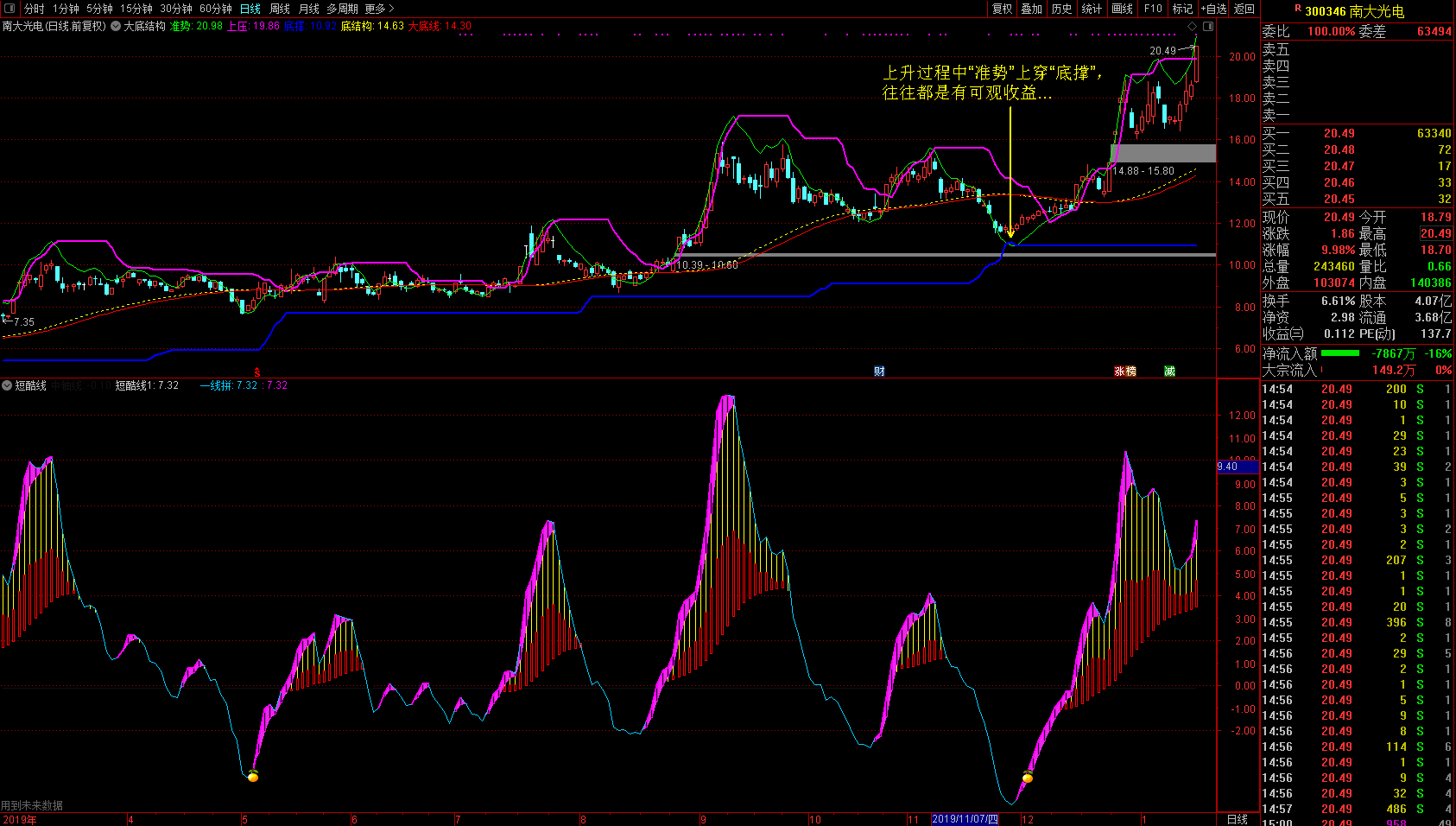Screen dimensions: 1456x826
Task: Click the diamond marker icon above chart
Action: click(x=1193, y=26)
